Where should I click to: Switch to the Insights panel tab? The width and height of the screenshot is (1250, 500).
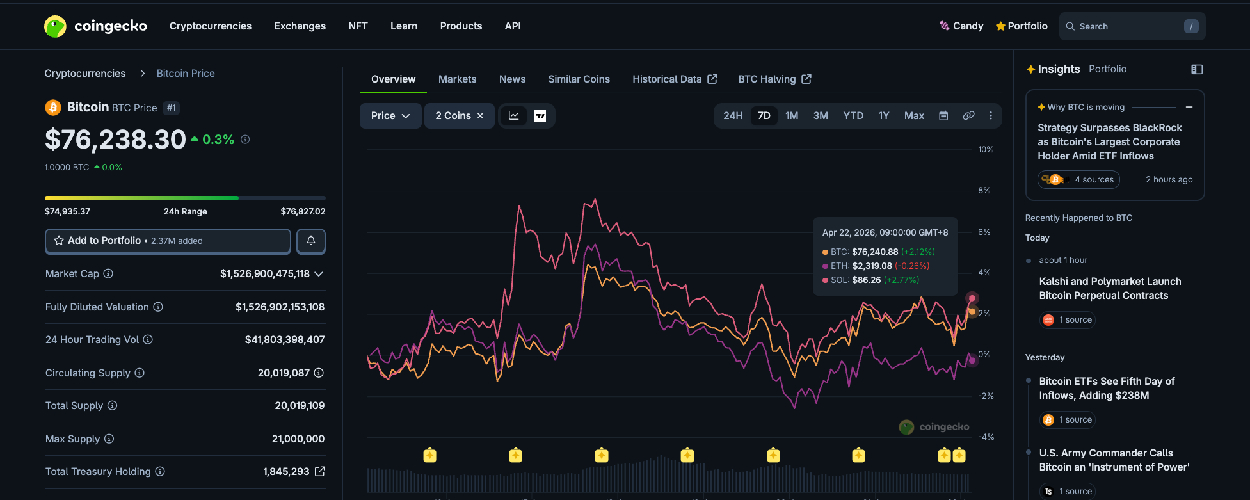click(x=1053, y=69)
